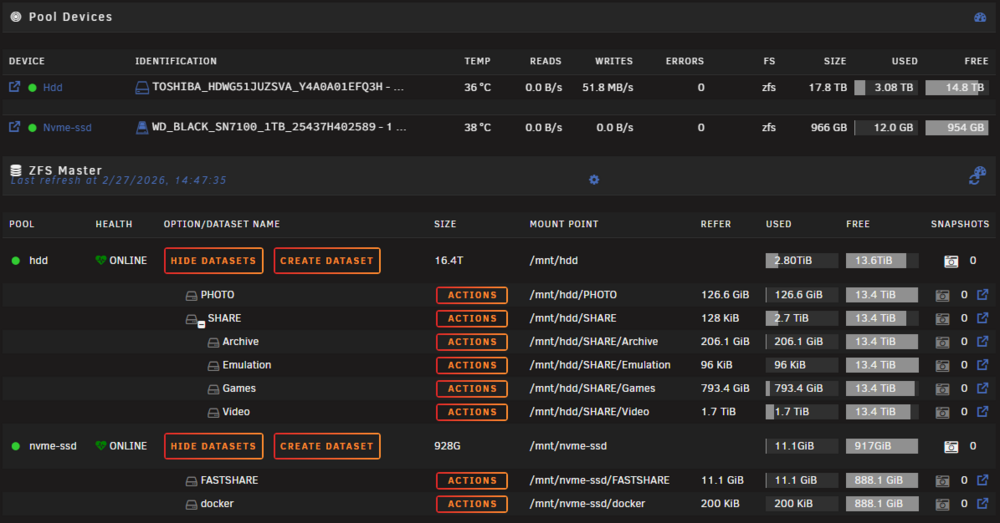Click the Pool Devices dashboard icon
Screen dimensions: 1000x523
[x=980, y=17]
